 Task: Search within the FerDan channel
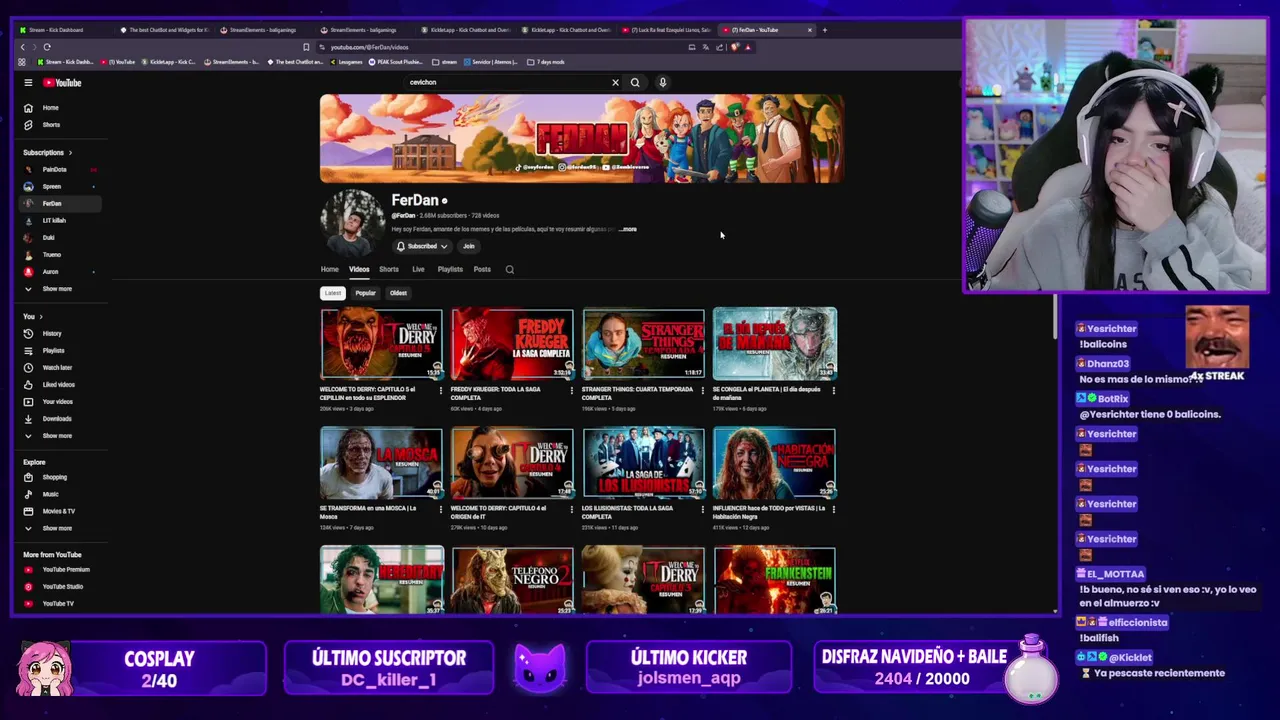click(x=509, y=269)
